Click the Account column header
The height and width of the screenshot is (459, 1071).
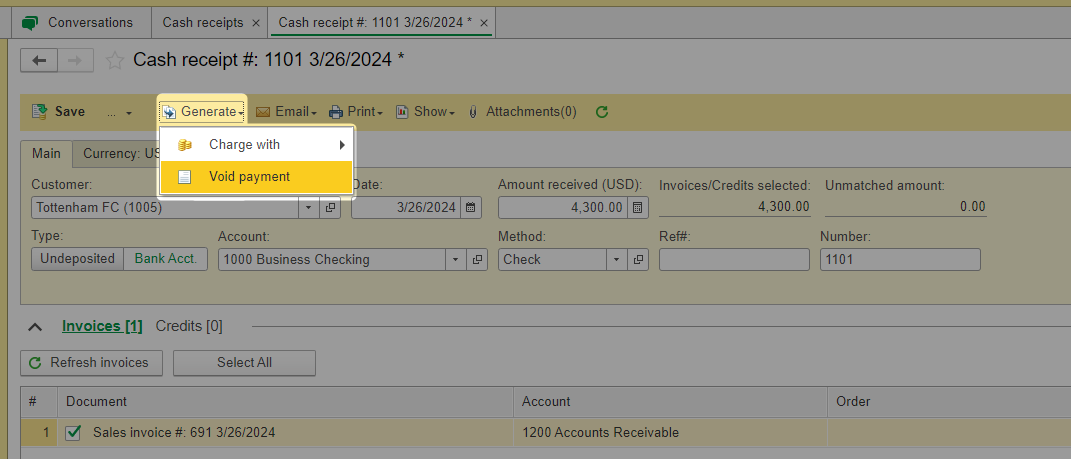671,402
